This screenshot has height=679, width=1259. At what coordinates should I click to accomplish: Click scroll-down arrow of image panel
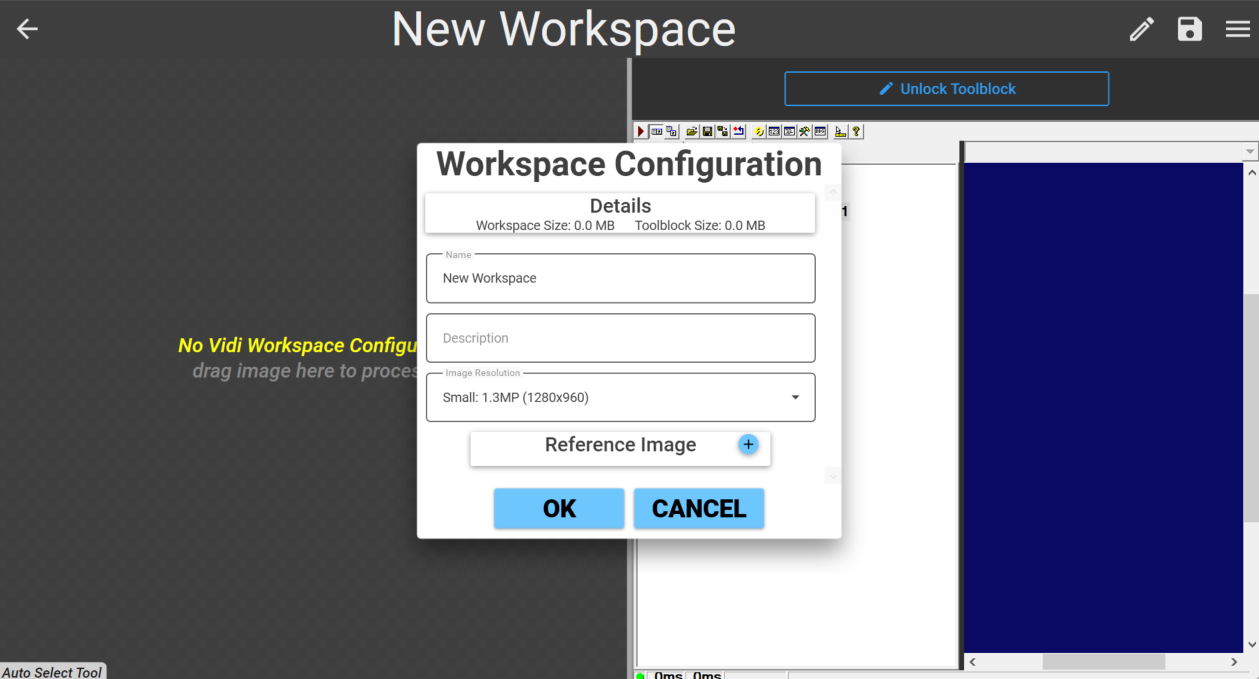pos(1251,645)
